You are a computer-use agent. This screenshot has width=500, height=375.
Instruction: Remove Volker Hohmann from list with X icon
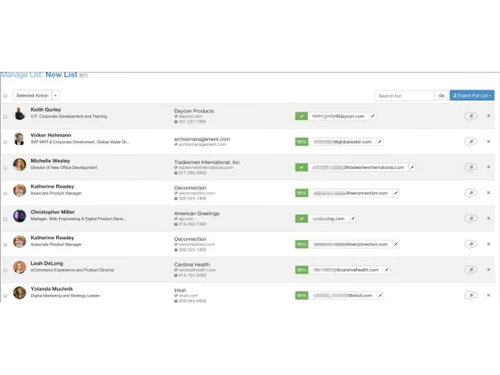[488, 141]
